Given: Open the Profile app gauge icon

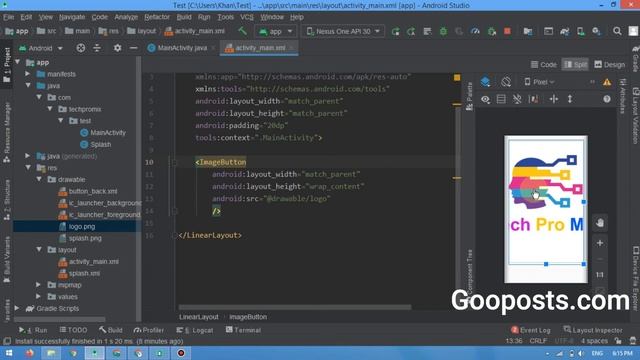Looking at the screenshot, I should (475, 31).
